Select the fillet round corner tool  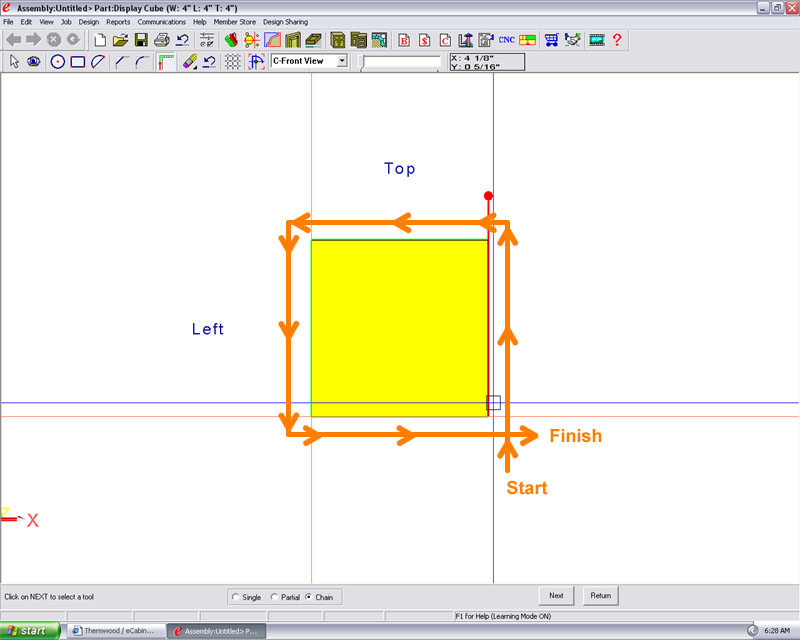pyautogui.click(x=141, y=62)
